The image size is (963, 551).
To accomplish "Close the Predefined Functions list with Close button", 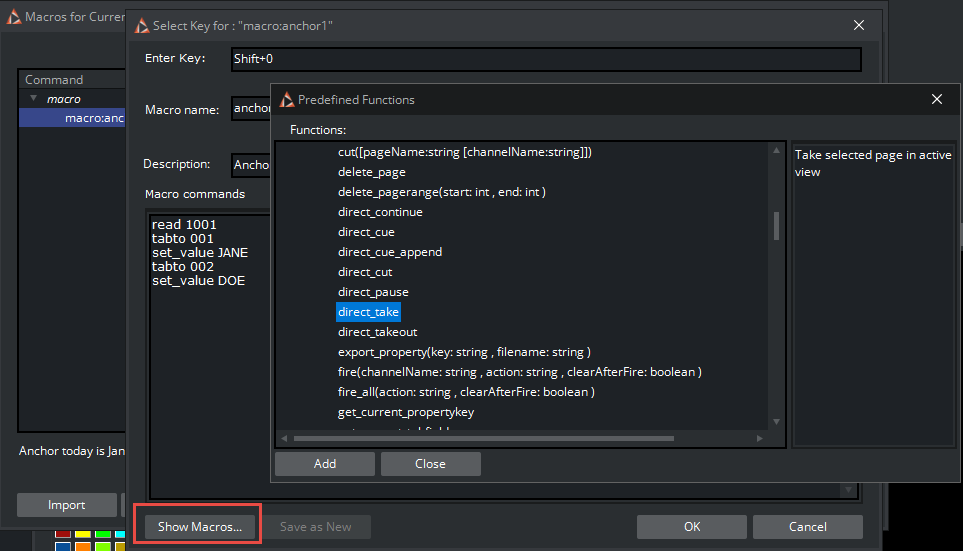I will click(x=430, y=464).
